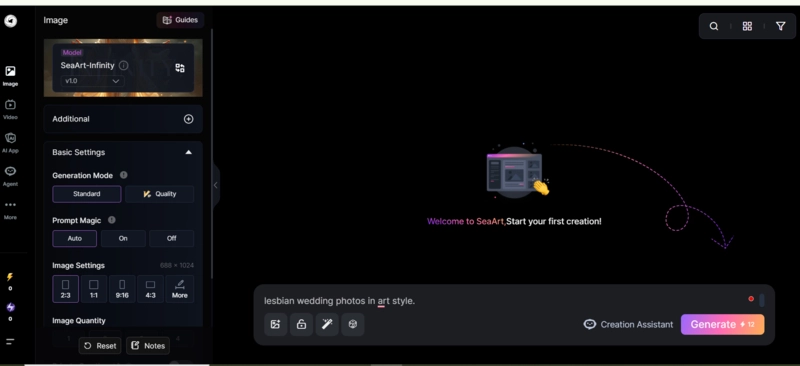
Task: Click the SeaArt-Infinity model card
Action: coord(123,68)
